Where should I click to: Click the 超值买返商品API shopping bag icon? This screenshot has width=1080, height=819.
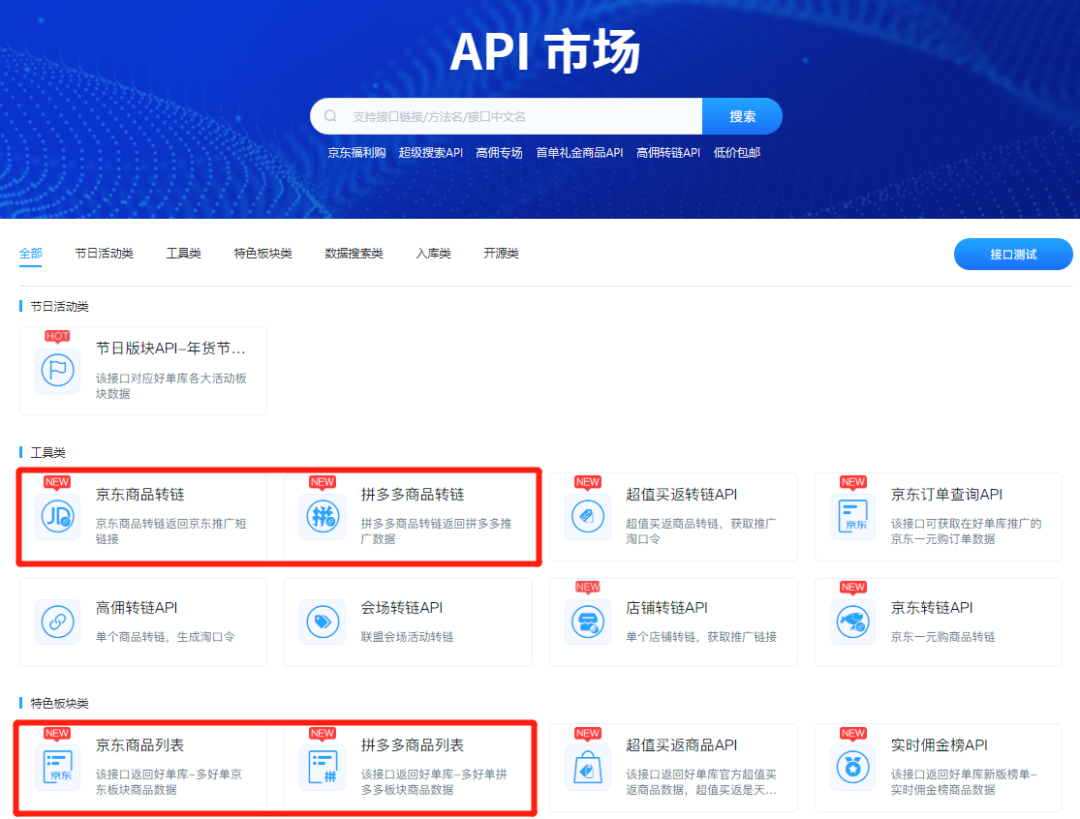pyautogui.click(x=588, y=767)
